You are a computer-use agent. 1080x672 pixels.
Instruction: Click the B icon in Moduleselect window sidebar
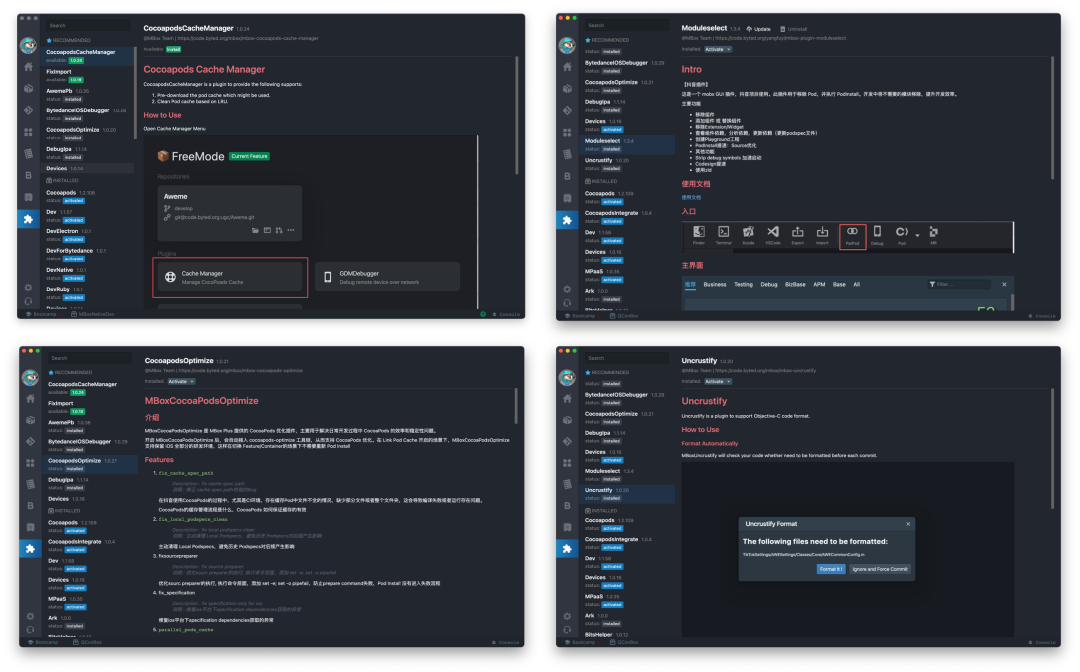567,176
